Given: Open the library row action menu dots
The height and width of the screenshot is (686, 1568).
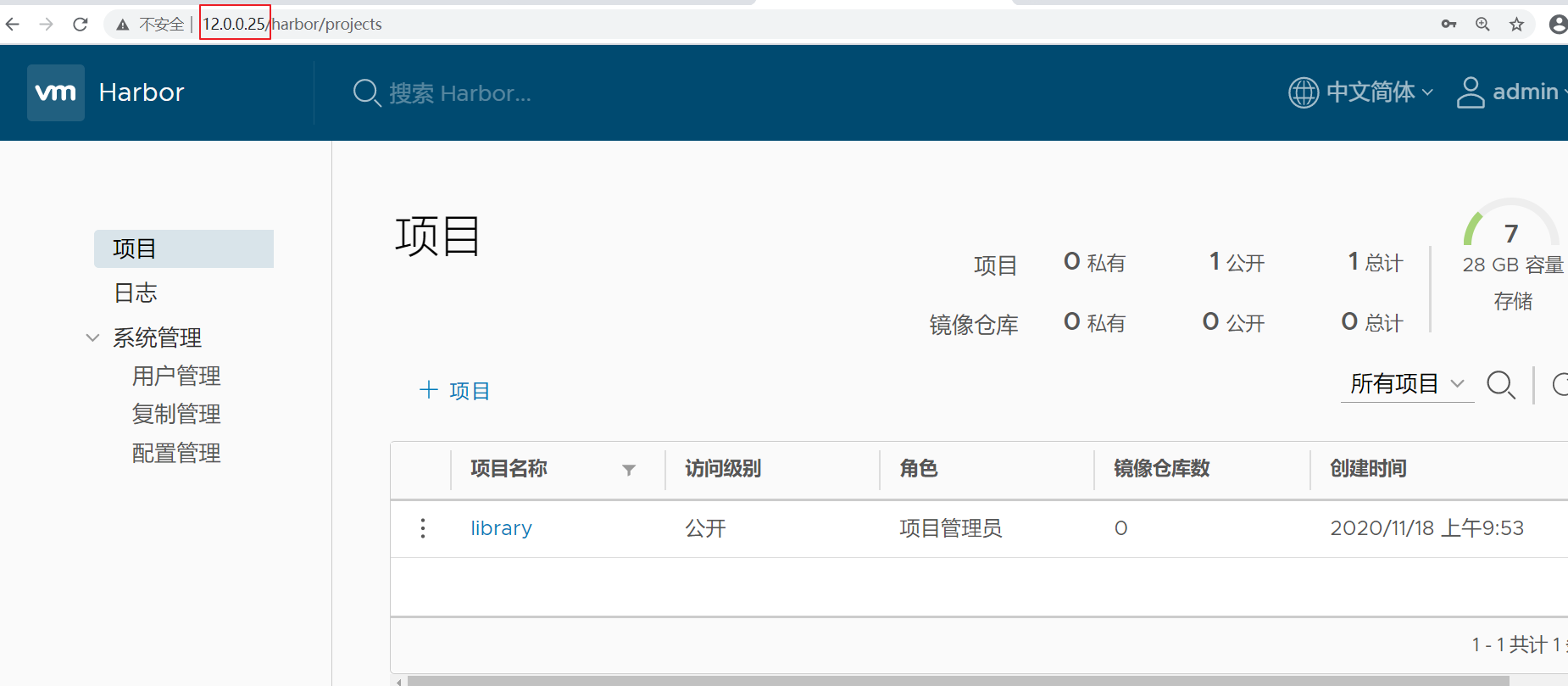Looking at the screenshot, I should point(423,528).
